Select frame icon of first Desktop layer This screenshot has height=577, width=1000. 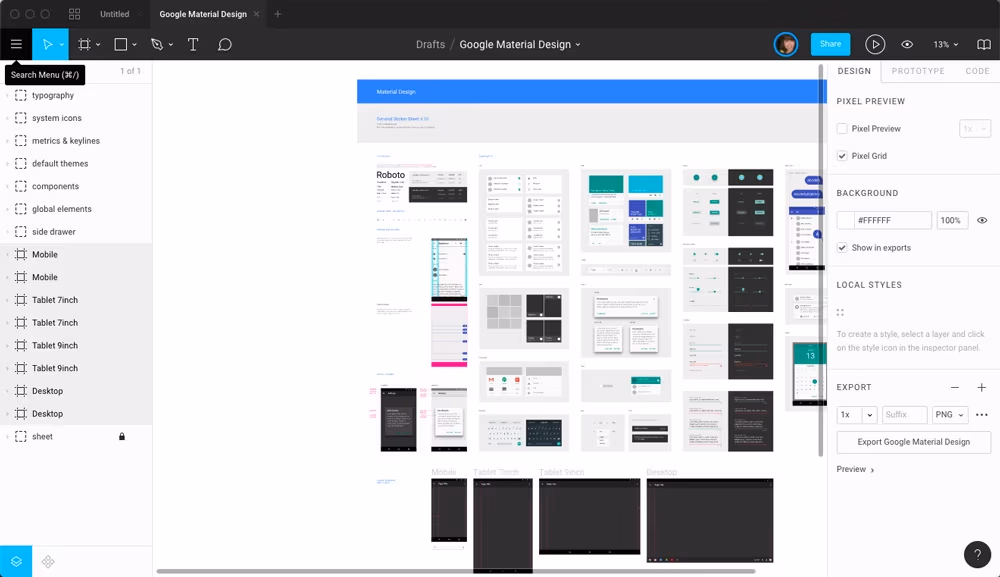20,391
